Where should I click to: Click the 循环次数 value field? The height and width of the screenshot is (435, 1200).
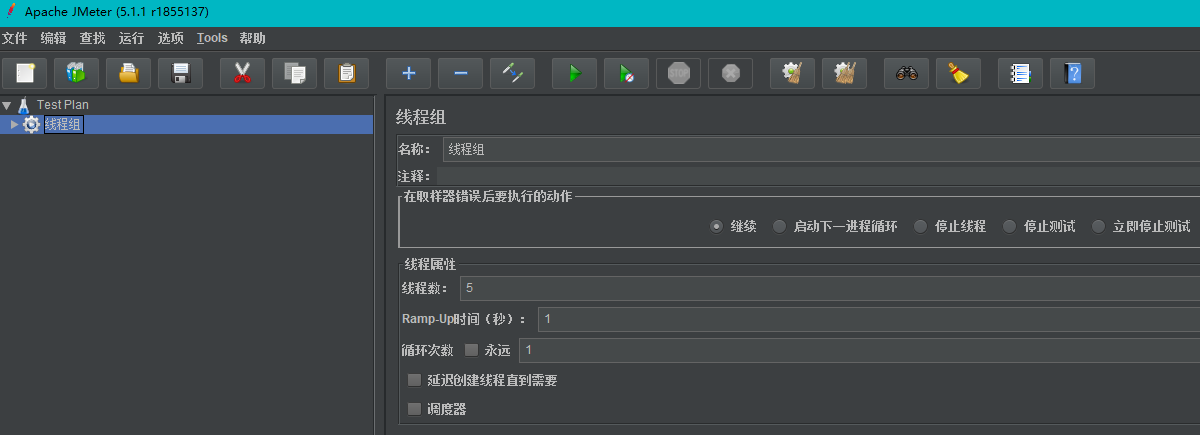[859, 350]
